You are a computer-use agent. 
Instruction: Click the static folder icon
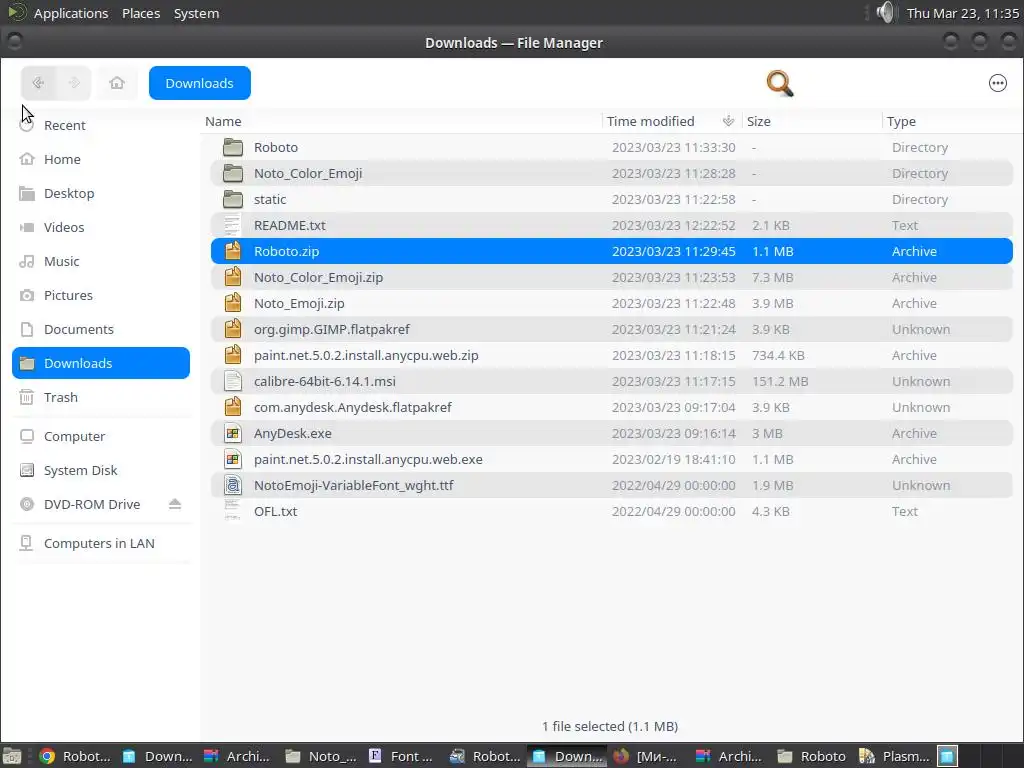coord(232,199)
